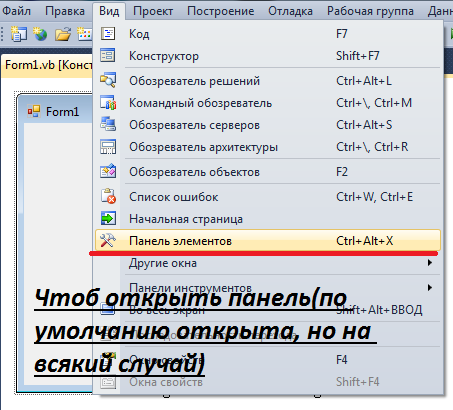Viewport: 453px width, 410px height.
Task: Close the open Вид menu
Action: [x=109, y=11]
